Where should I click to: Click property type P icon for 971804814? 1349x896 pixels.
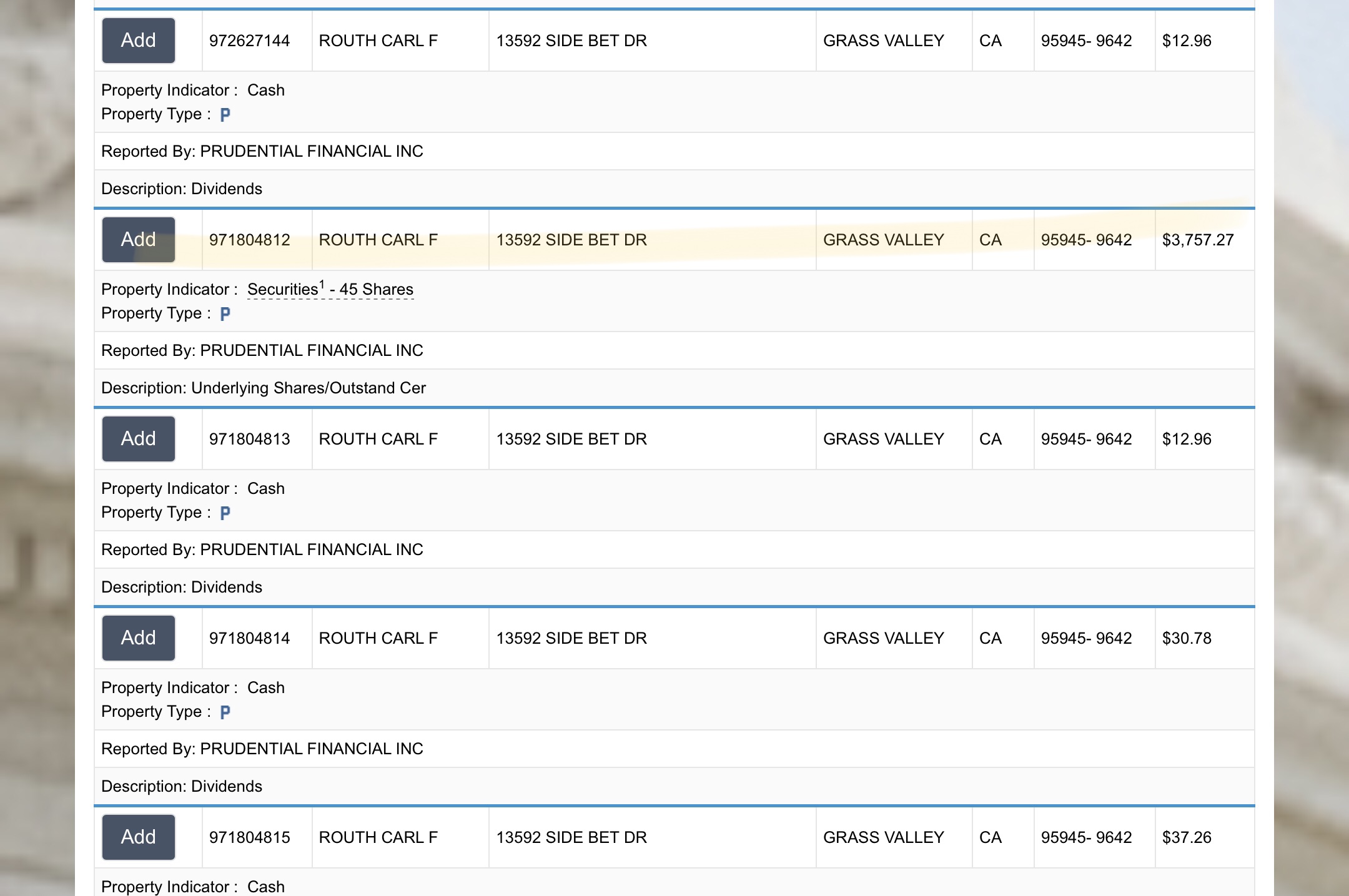pyautogui.click(x=225, y=712)
